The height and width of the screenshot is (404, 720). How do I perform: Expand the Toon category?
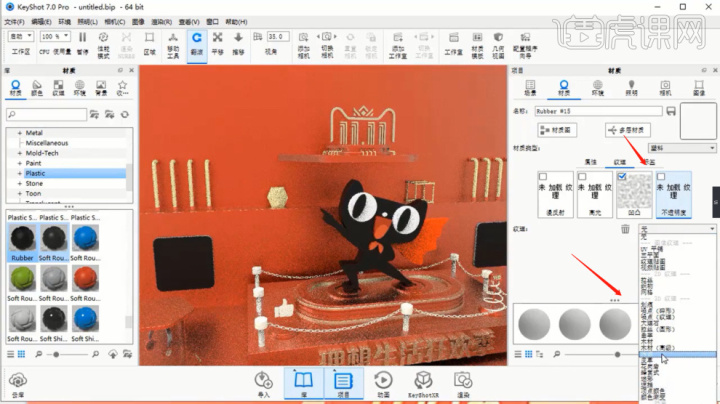tap(20, 193)
